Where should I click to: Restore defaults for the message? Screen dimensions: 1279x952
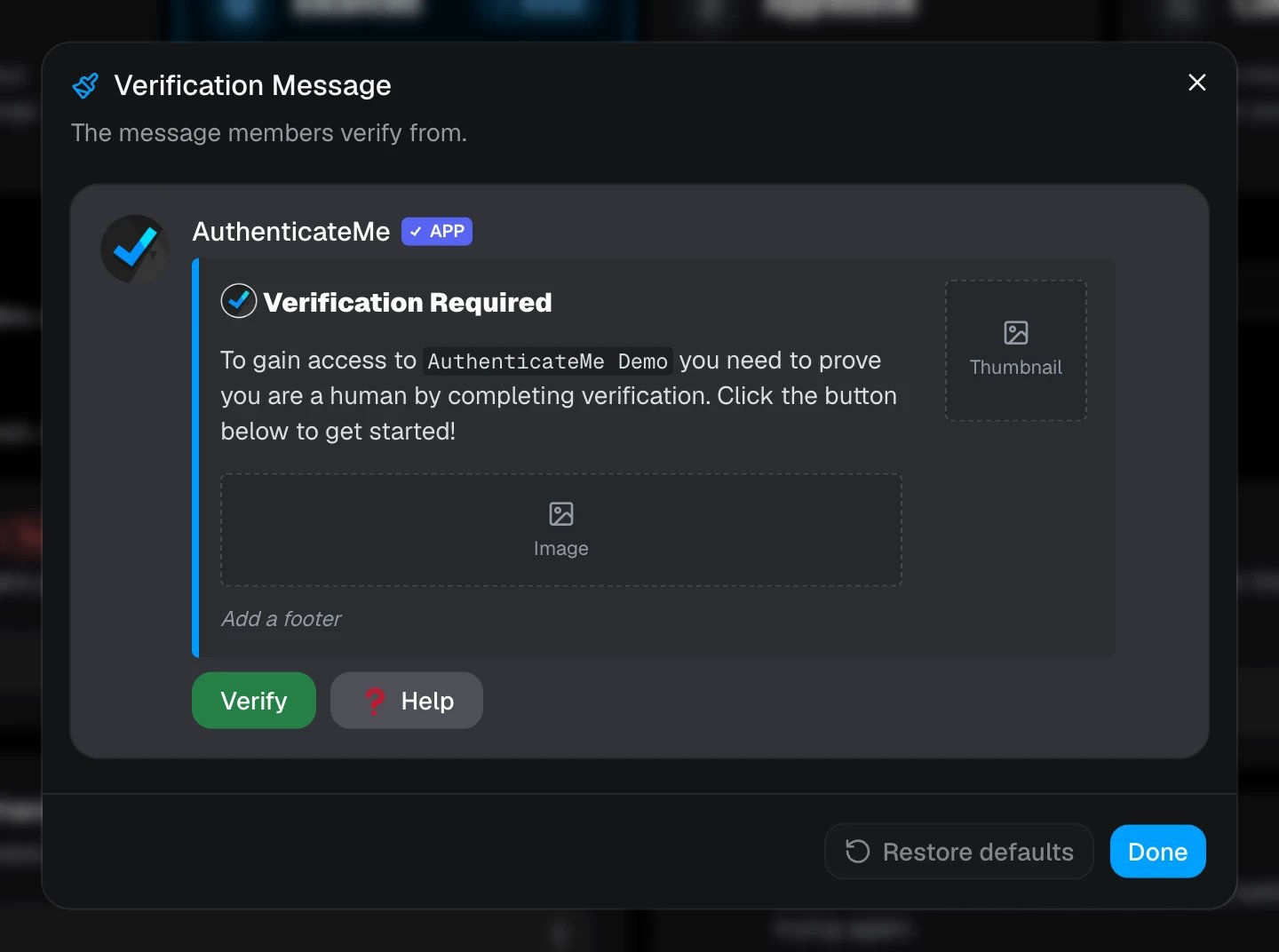pos(959,852)
